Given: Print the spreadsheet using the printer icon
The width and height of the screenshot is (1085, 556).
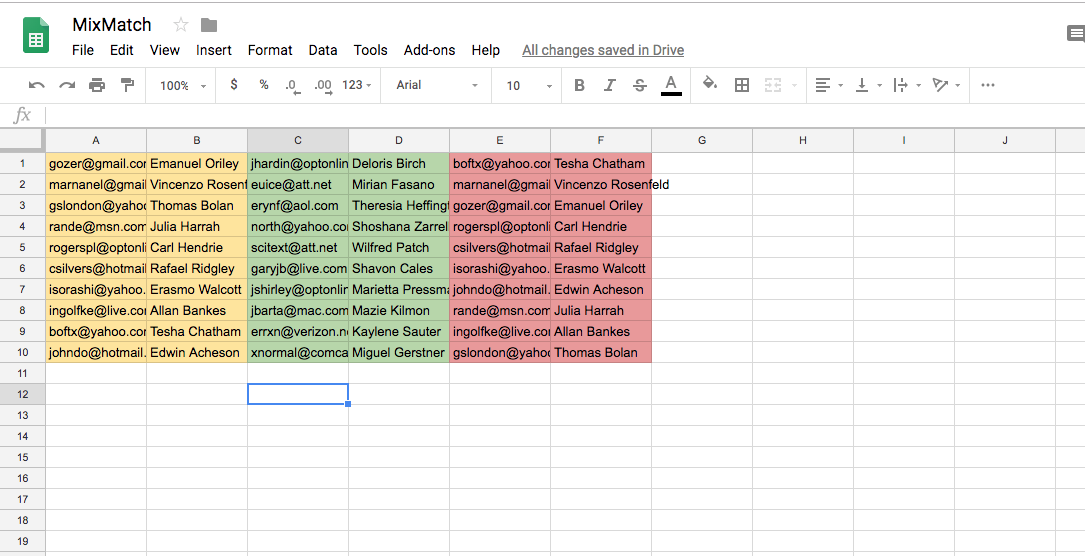Looking at the screenshot, I should coord(97,86).
